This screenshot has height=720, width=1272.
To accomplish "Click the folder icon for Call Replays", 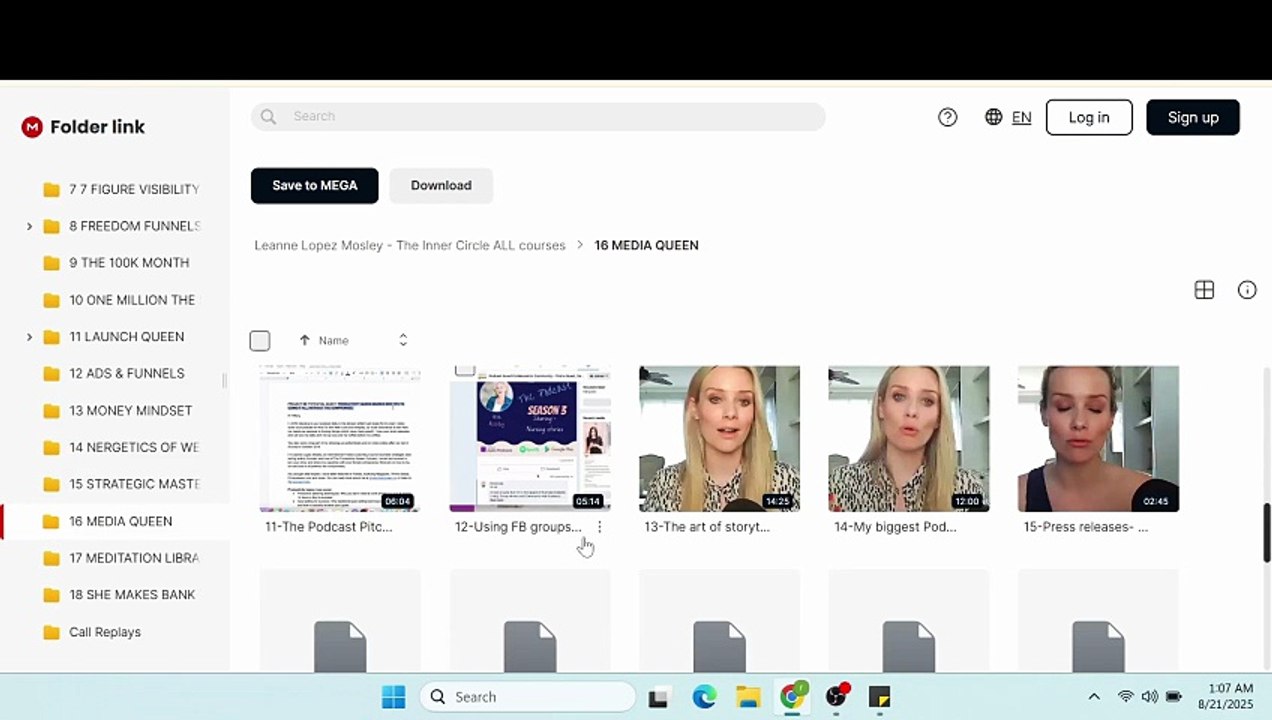I will [x=52, y=632].
